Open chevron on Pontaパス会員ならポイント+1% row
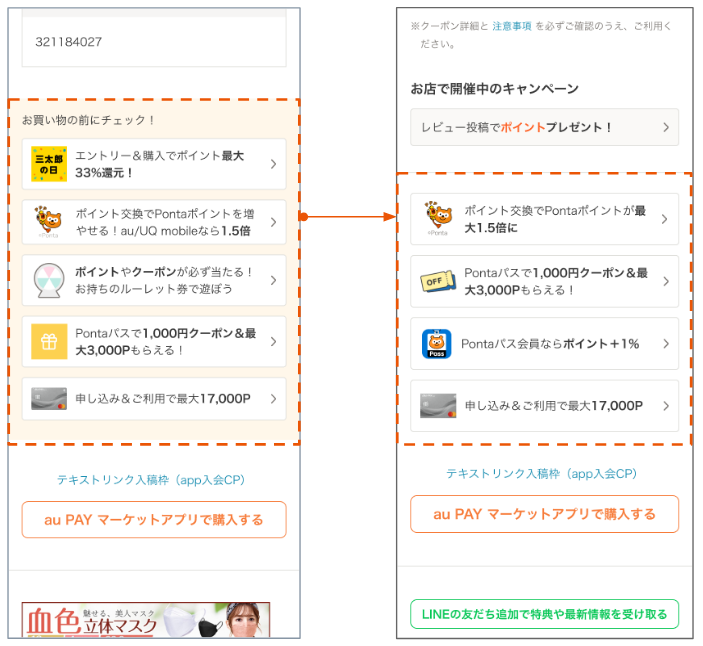Image resolution: width=703 pixels, height=646 pixels. (x=665, y=344)
